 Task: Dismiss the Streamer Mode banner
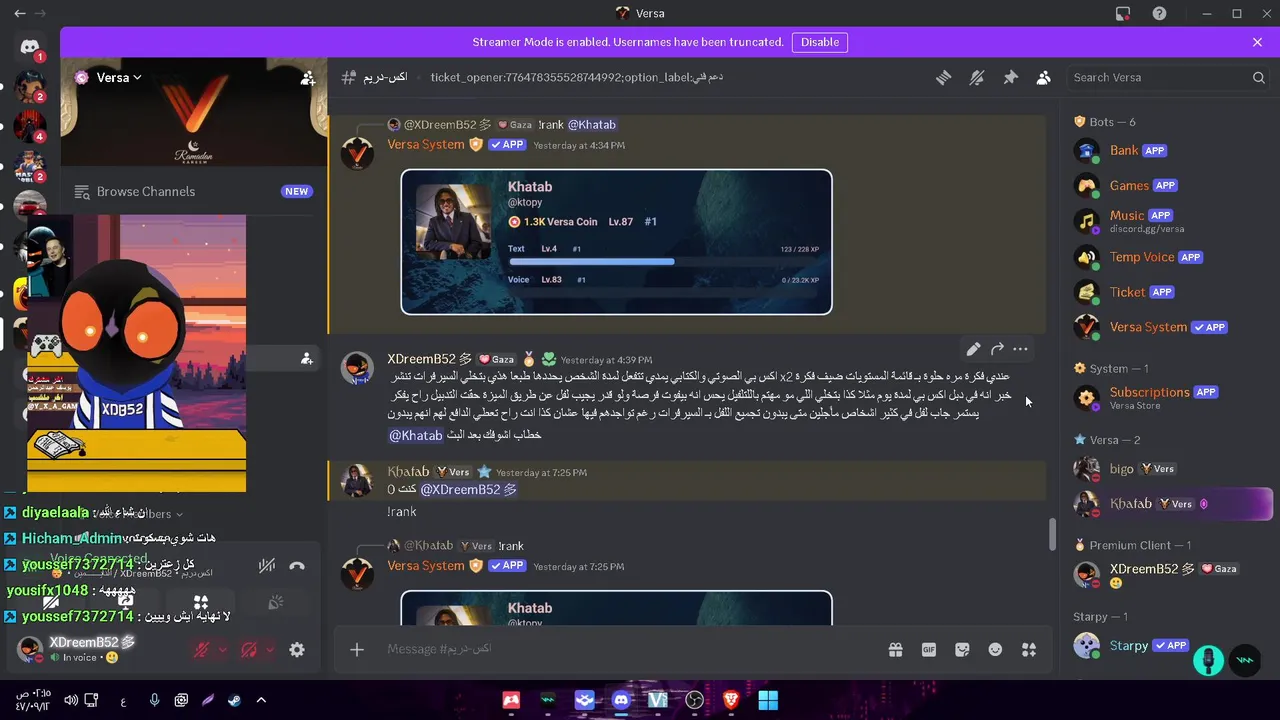click(1257, 42)
